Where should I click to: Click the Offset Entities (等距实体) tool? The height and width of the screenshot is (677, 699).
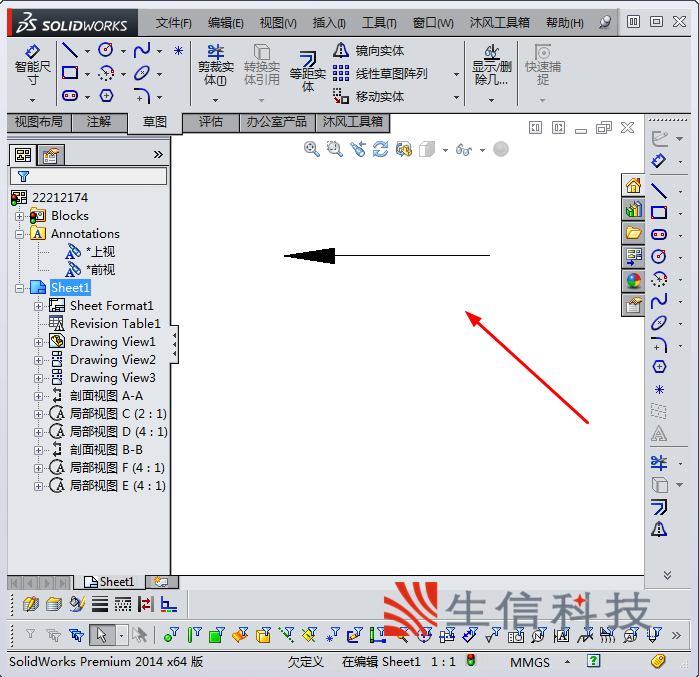pos(308,71)
